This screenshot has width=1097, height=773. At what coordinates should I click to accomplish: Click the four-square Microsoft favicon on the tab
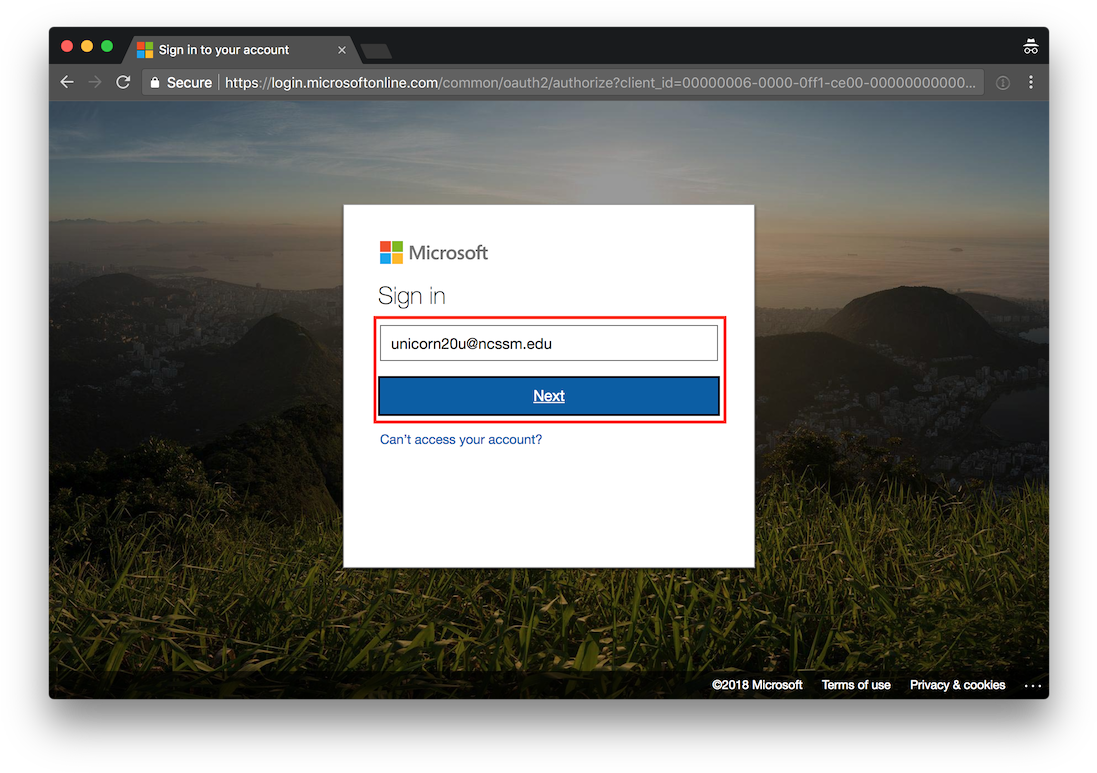click(143, 49)
